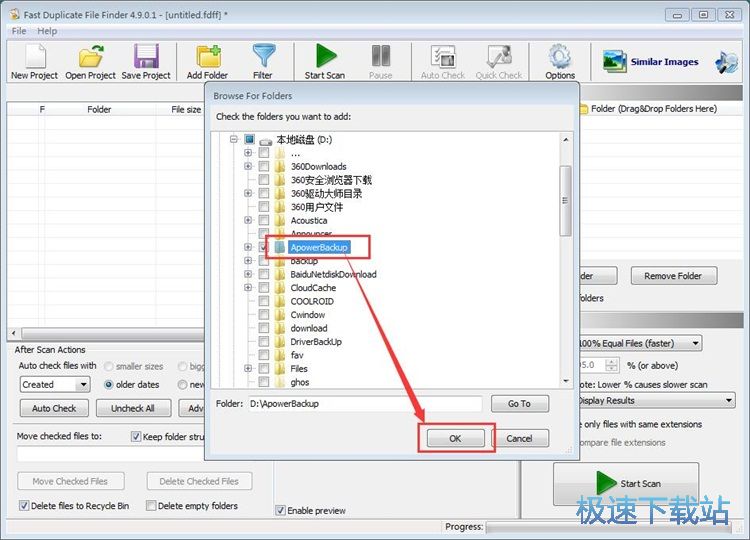Expand the Acoustica folder node
750x540 pixels.
[248, 220]
